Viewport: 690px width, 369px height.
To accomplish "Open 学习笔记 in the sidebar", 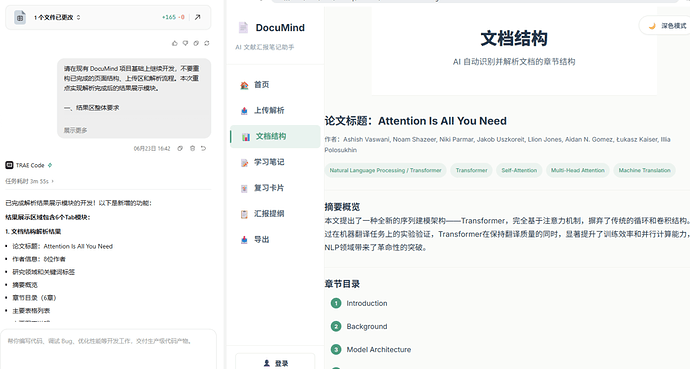I will pos(275,162).
